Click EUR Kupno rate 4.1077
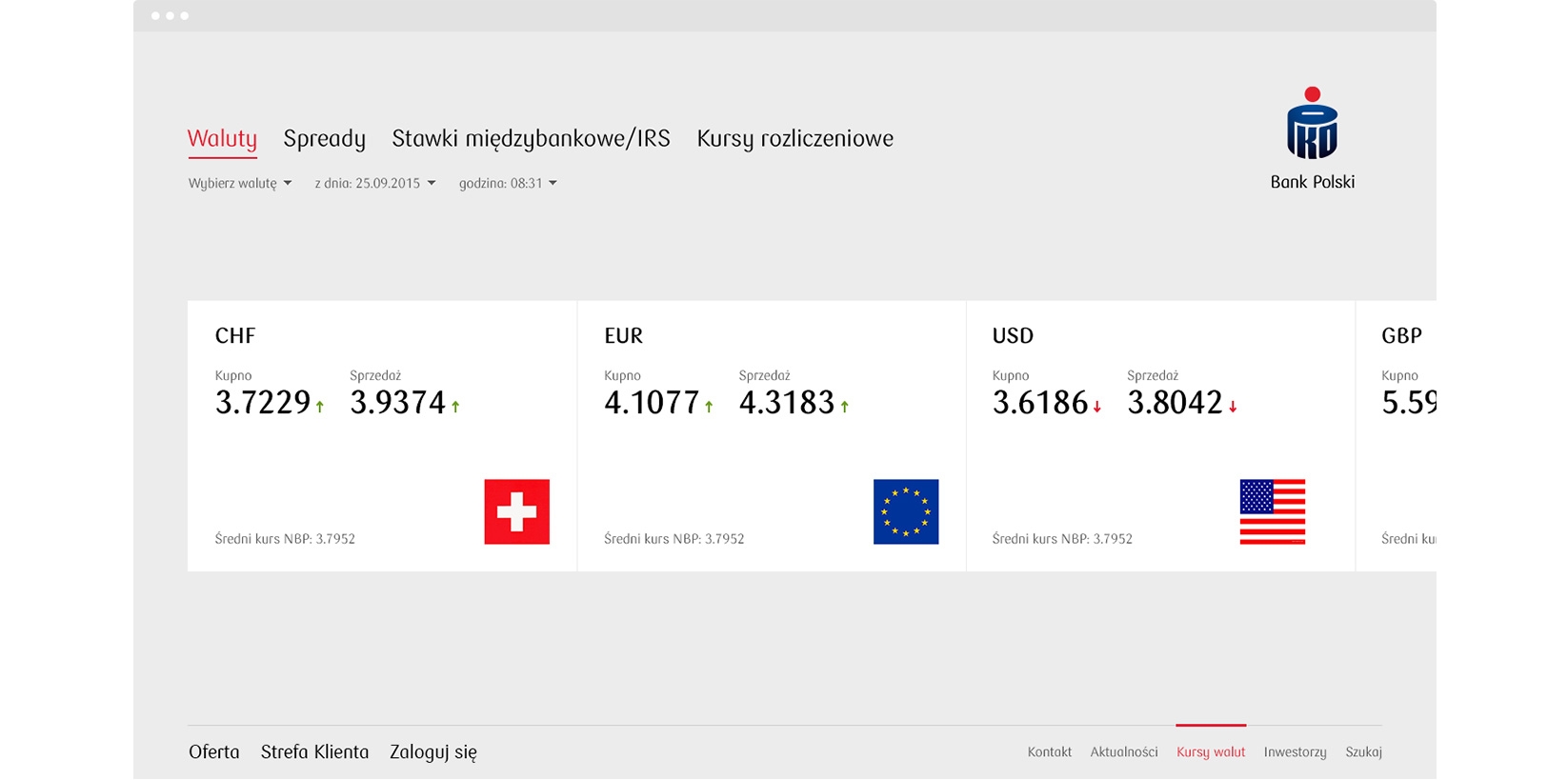1568x780 pixels. [652, 403]
